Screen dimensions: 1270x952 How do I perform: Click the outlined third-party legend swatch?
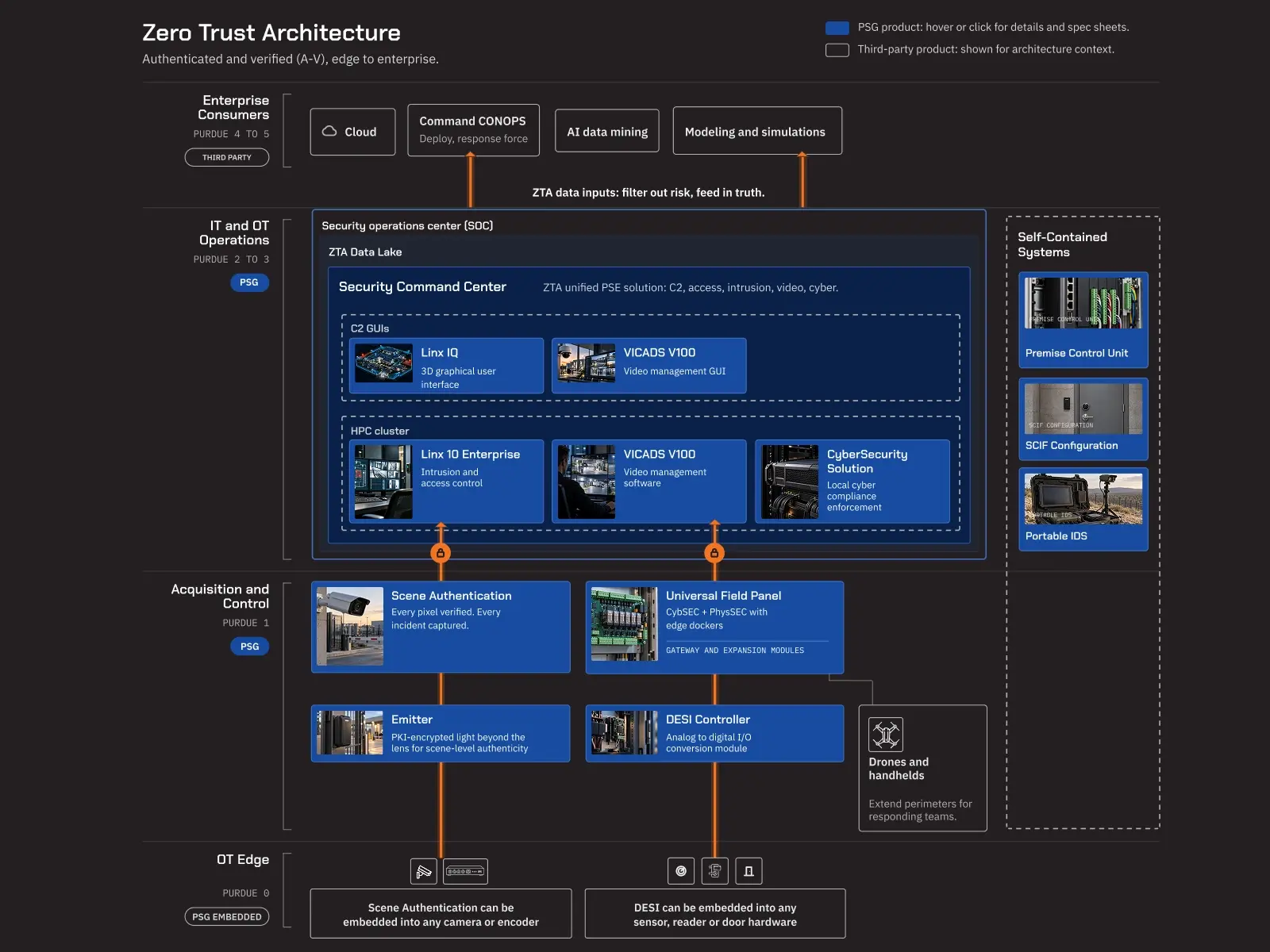click(x=837, y=50)
